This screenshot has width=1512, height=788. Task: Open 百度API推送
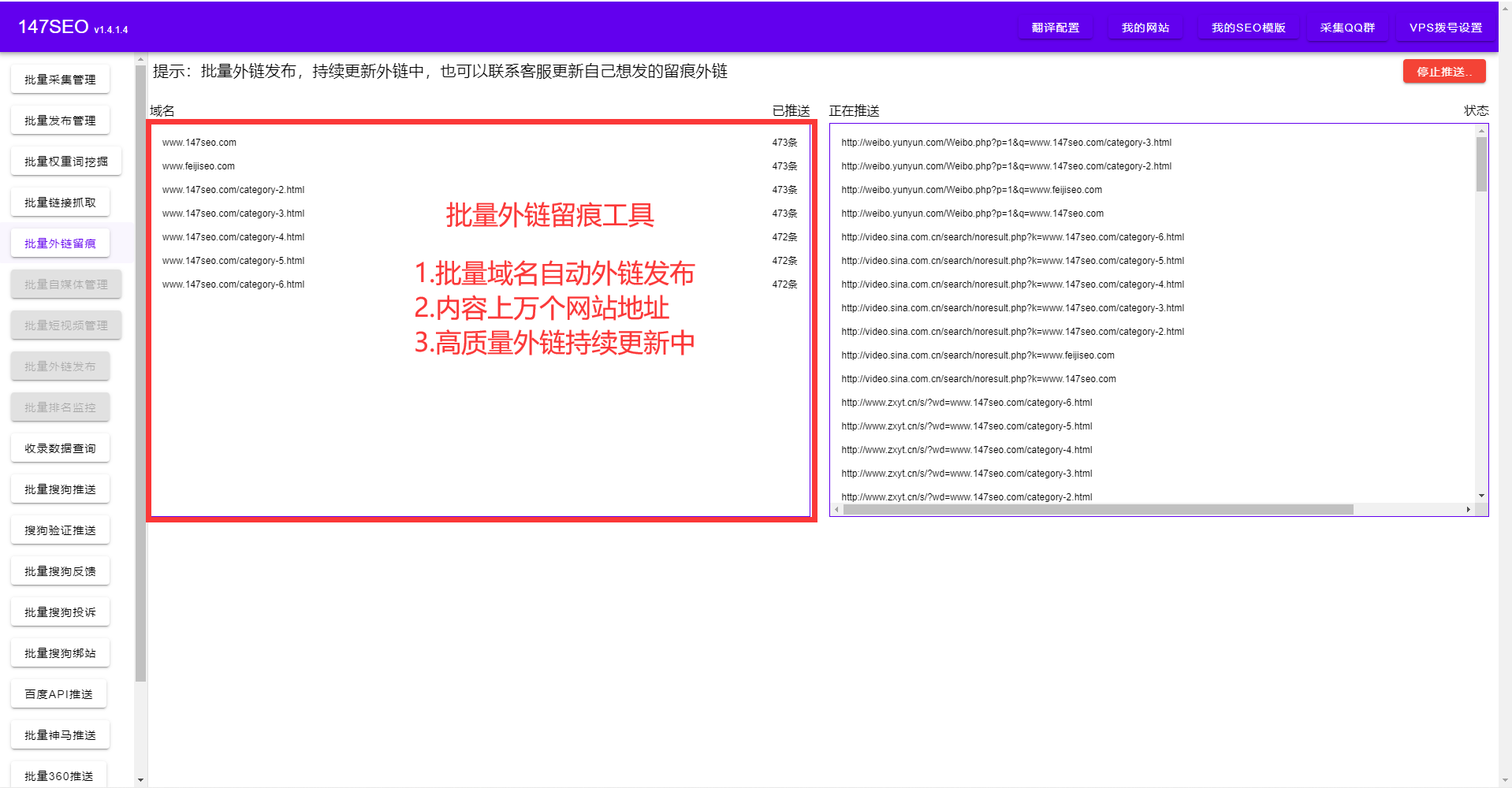pyautogui.click(x=58, y=693)
